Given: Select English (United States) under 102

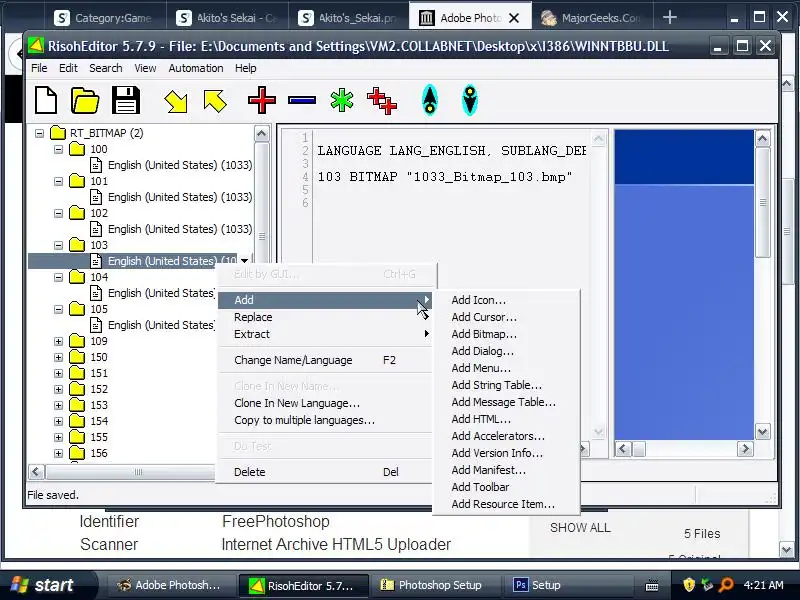Looking at the screenshot, I should pos(180,229).
